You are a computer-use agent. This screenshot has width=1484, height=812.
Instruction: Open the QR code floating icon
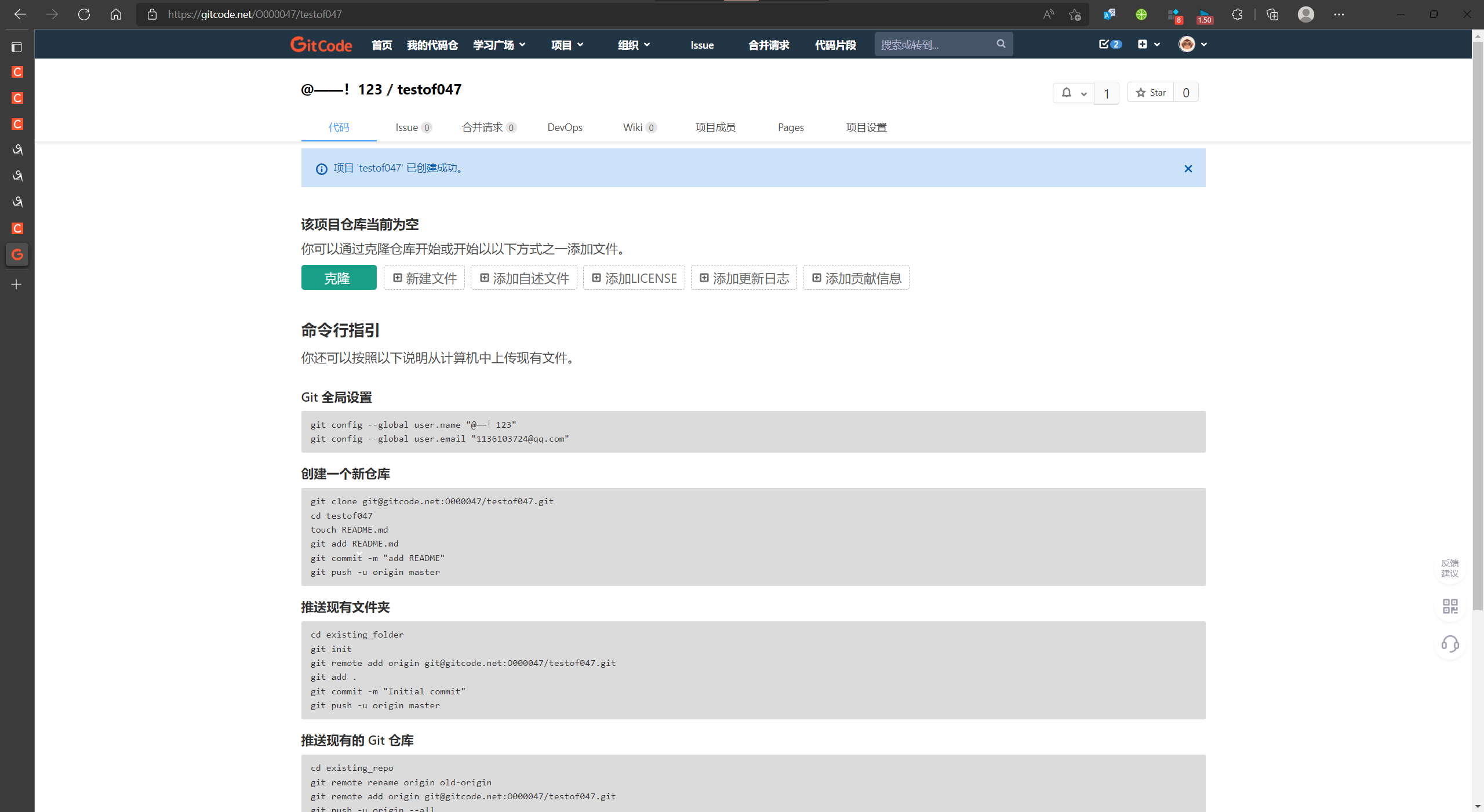(1450, 606)
